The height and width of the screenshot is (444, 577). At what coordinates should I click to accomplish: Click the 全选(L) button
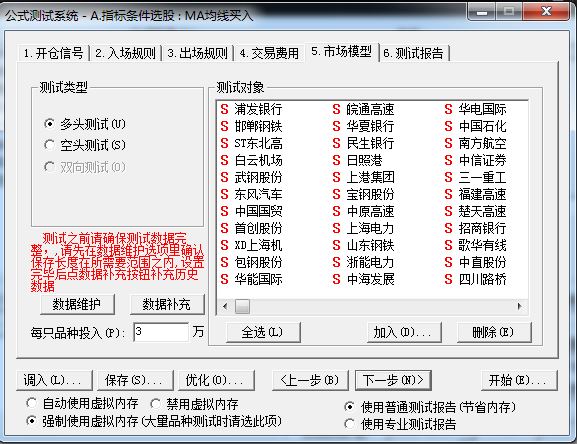coord(263,332)
